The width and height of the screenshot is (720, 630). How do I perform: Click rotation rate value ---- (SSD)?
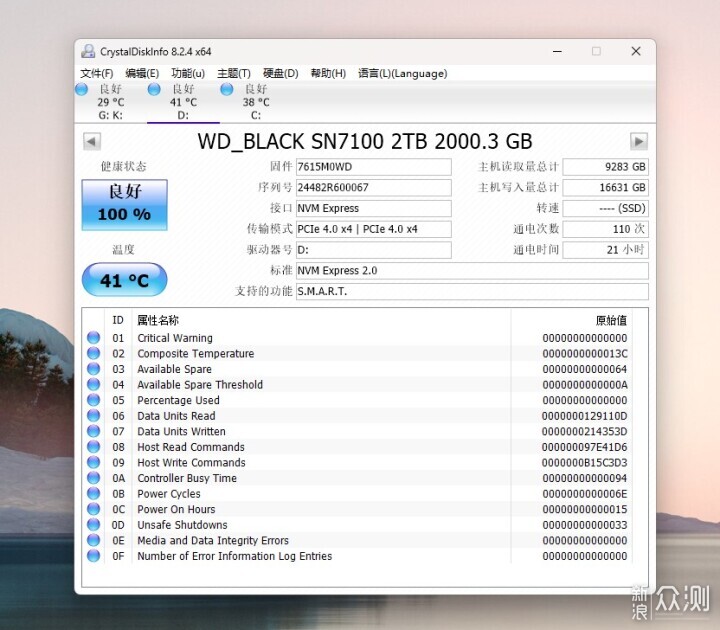(605, 208)
